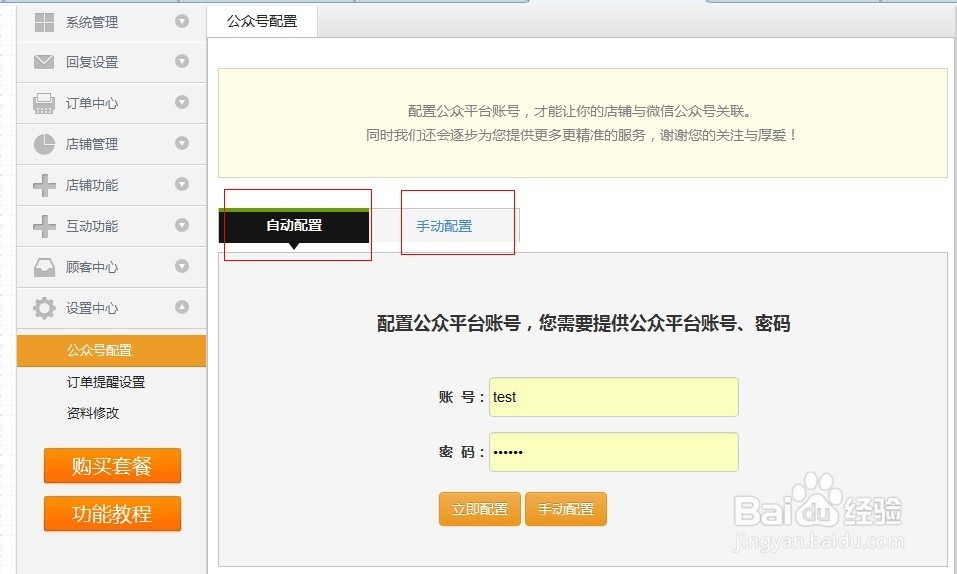Open the 店铺功能 menu label
This screenshot has width=957, height=574.
[92, 185]
